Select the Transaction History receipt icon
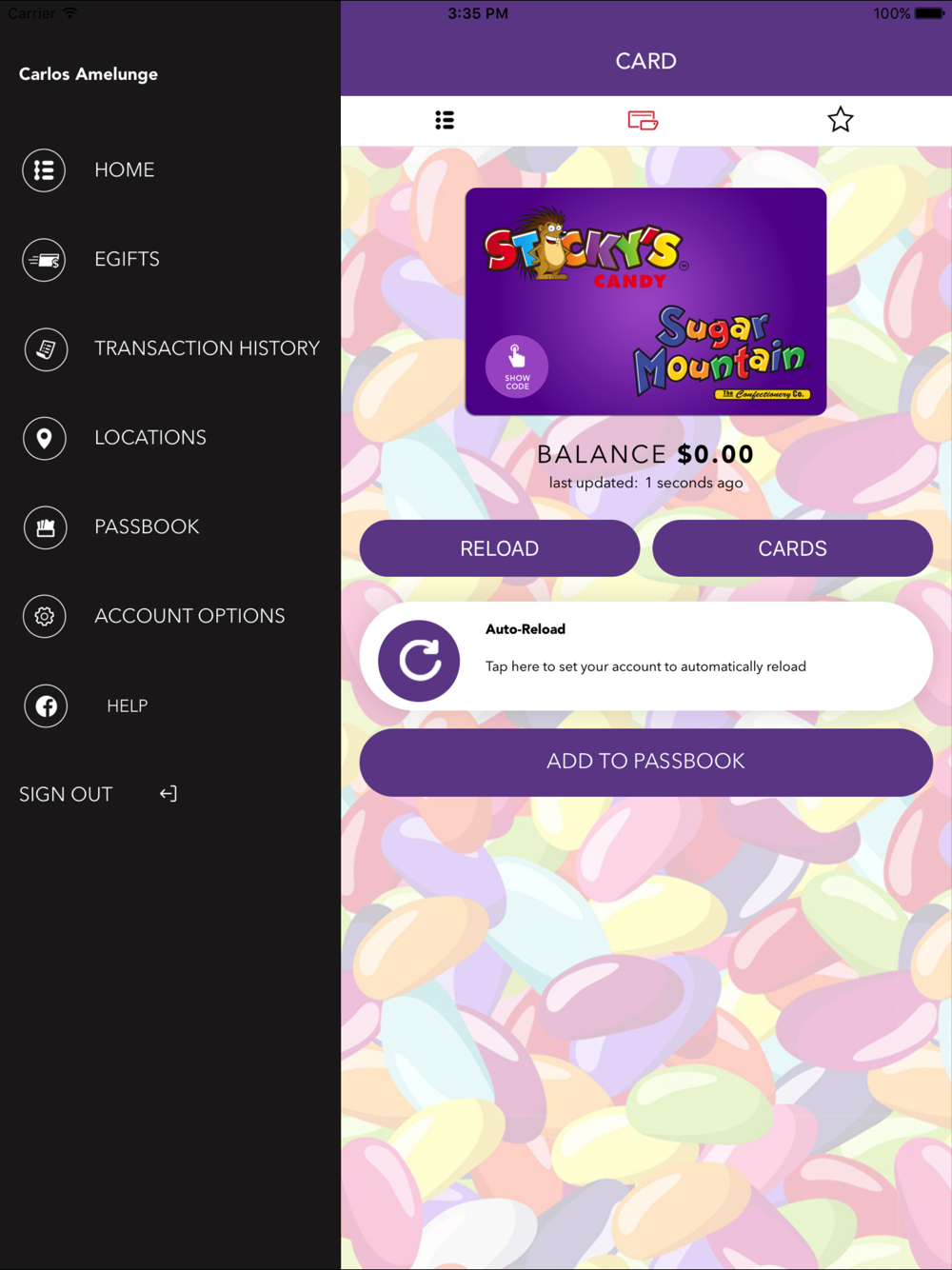Viewport: 952px width, 1270px height. pos(45,349)
